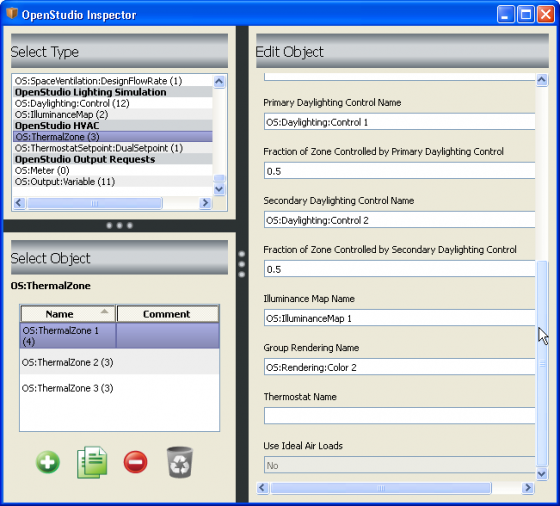The height and width of the screenshot is (506, 560).
Task: Click the copy selected object icon
Action: pyautogui.click(x=92, y=462)
